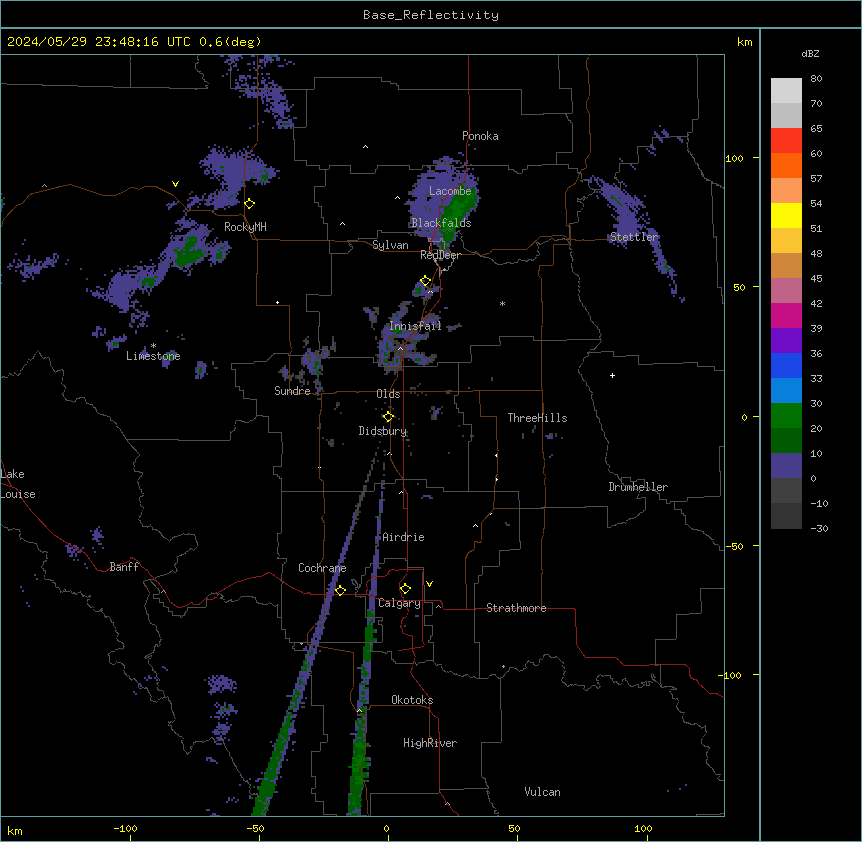This screenshot has width=862, height=842.
Task: Select the RockyMH label
Action: (x=245, y=227)
